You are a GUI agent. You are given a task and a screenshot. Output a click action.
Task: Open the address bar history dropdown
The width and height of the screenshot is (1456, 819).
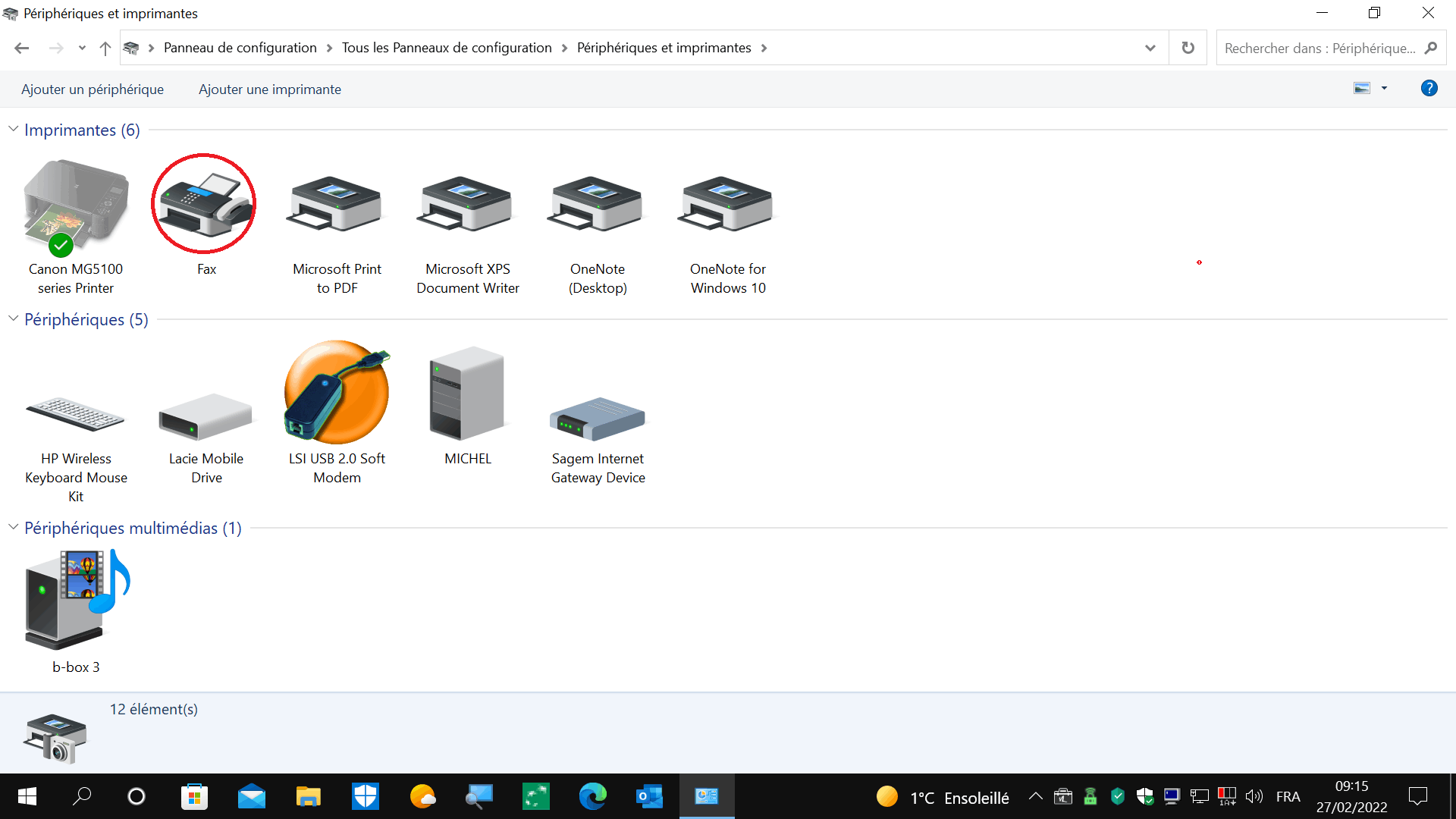pos(1150,48)
